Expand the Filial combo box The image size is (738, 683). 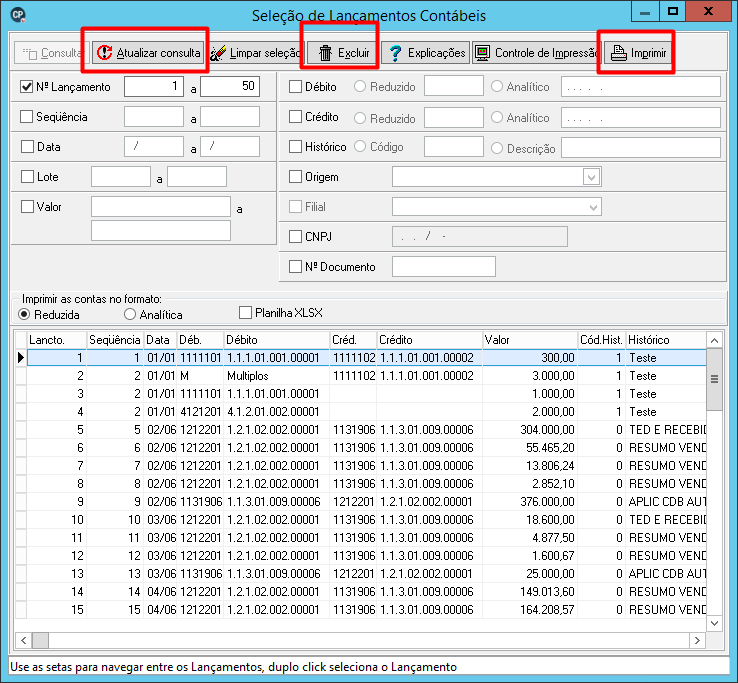coord(593,207)
